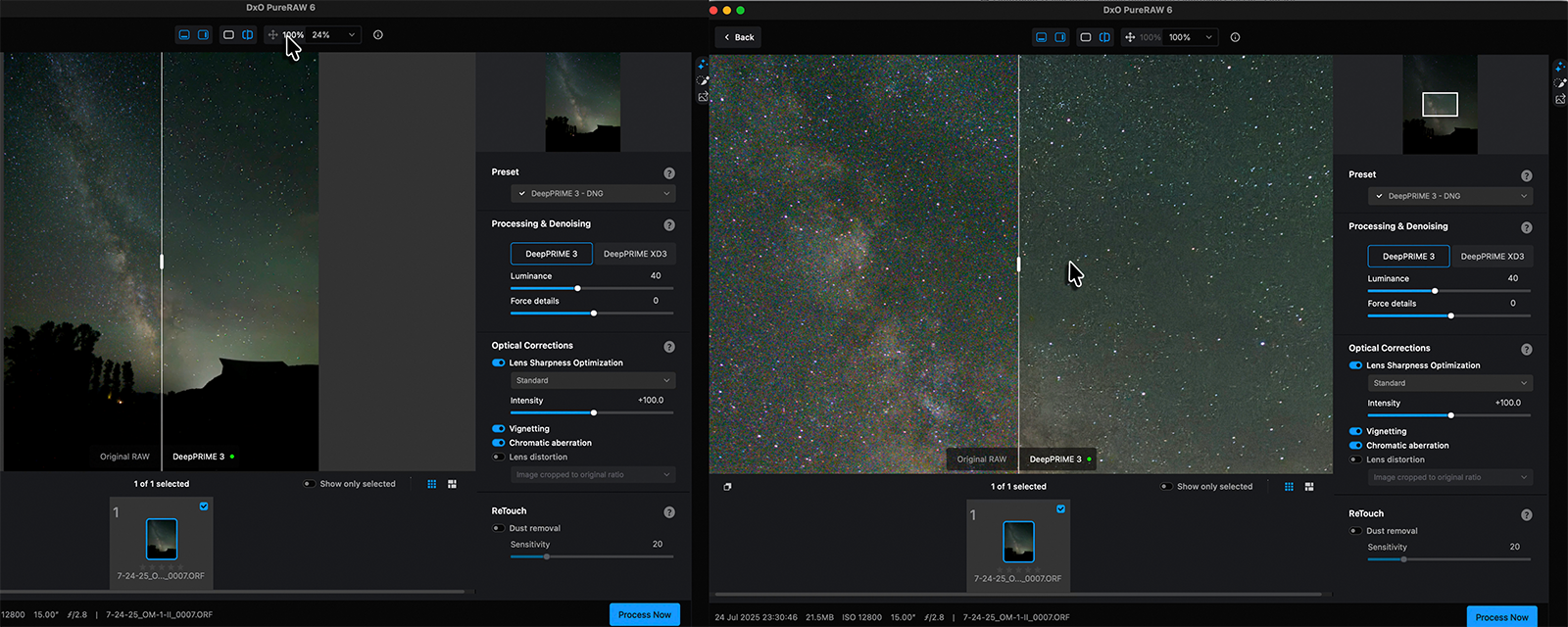Open Preset dropdown DeepPRIME 3 - DNG right window
The height and width of the screenshot is (627, 1568).
[1450, 196]
